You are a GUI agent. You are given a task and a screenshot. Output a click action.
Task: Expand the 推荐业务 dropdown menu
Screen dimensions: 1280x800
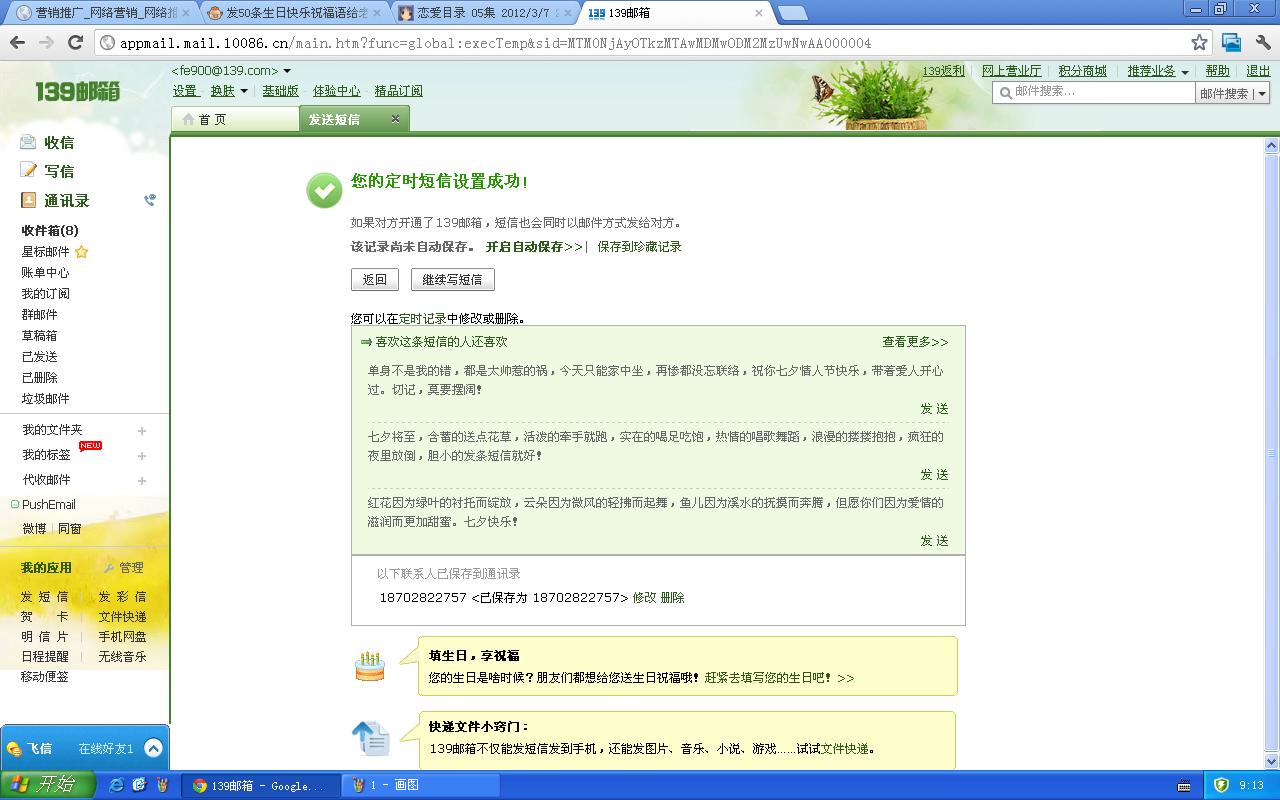1185,72
